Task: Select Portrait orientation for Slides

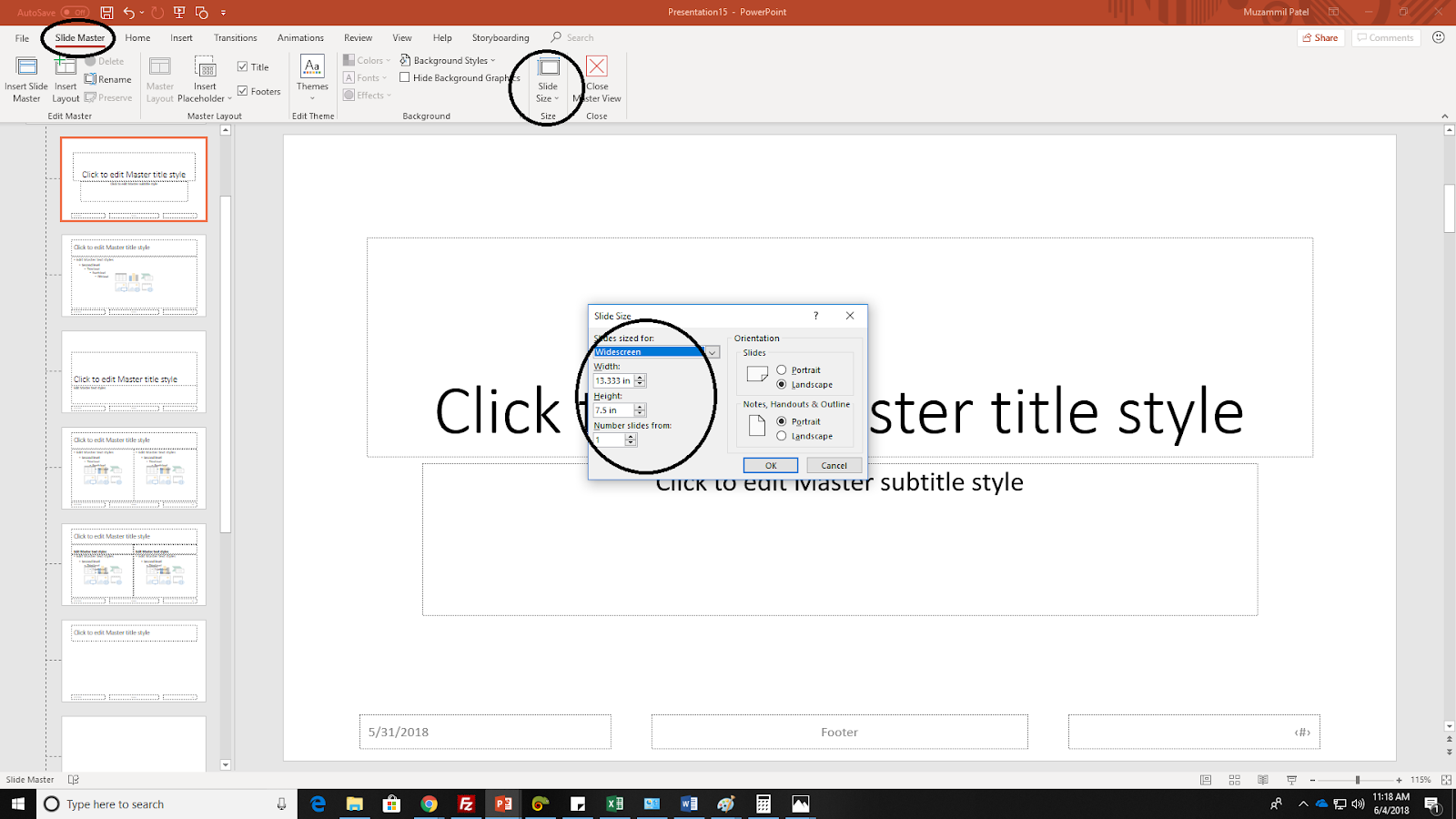Action: [782, 370]
